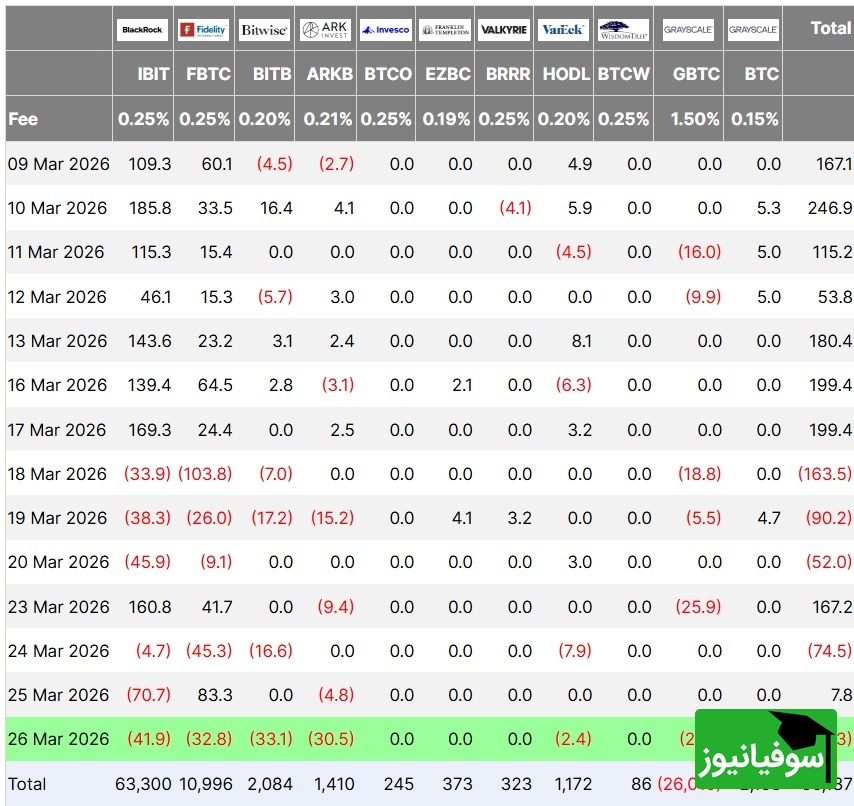This screenshot has width=854, height=806.
Task: Select the highlighted 26 Mar 2026 date
Action: point(58,739)
